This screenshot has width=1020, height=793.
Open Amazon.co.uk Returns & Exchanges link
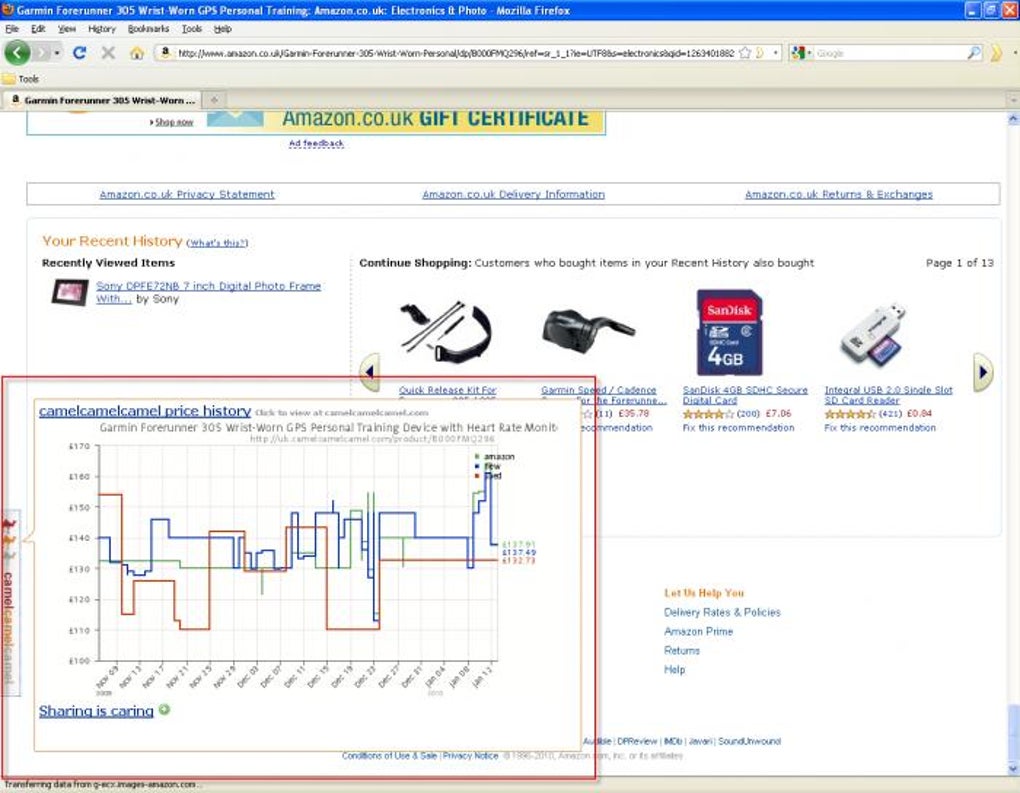click(x=839, y=194)
